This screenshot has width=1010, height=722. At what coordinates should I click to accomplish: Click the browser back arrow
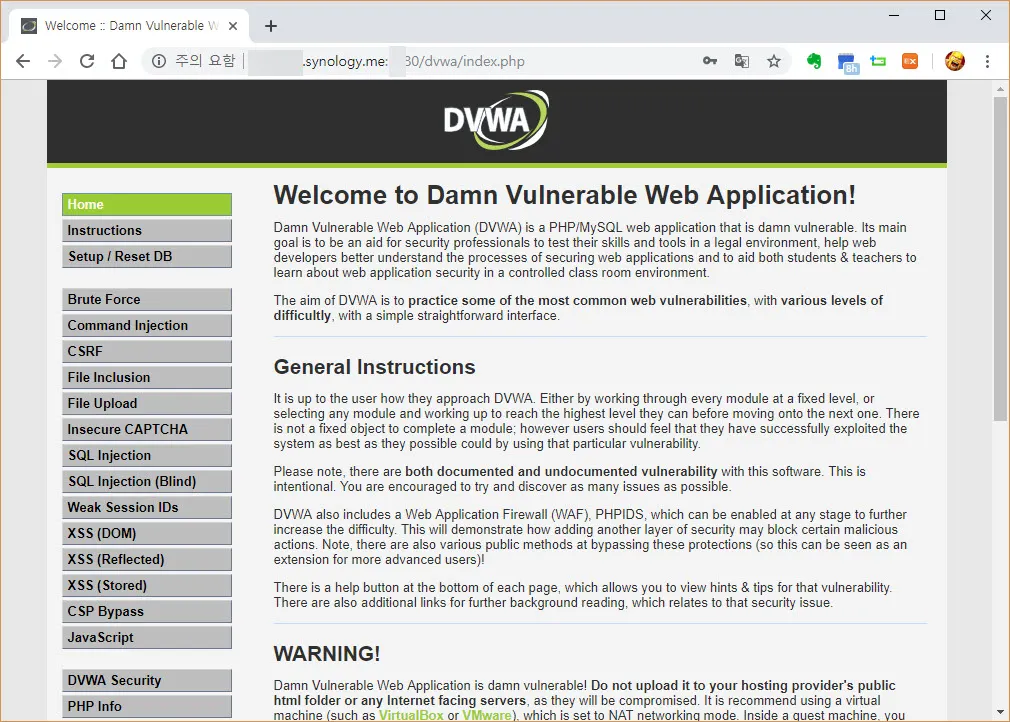23,61
